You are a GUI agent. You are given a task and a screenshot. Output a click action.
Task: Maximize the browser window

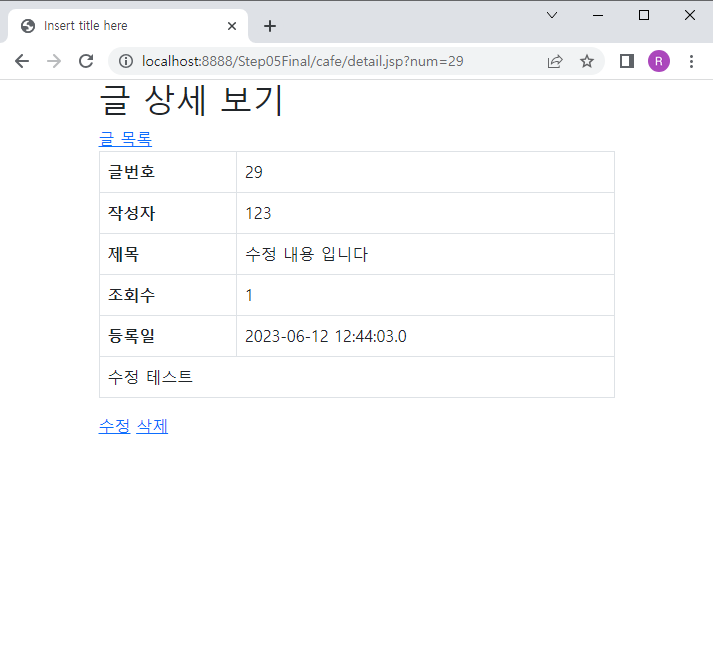coord(644,15)
